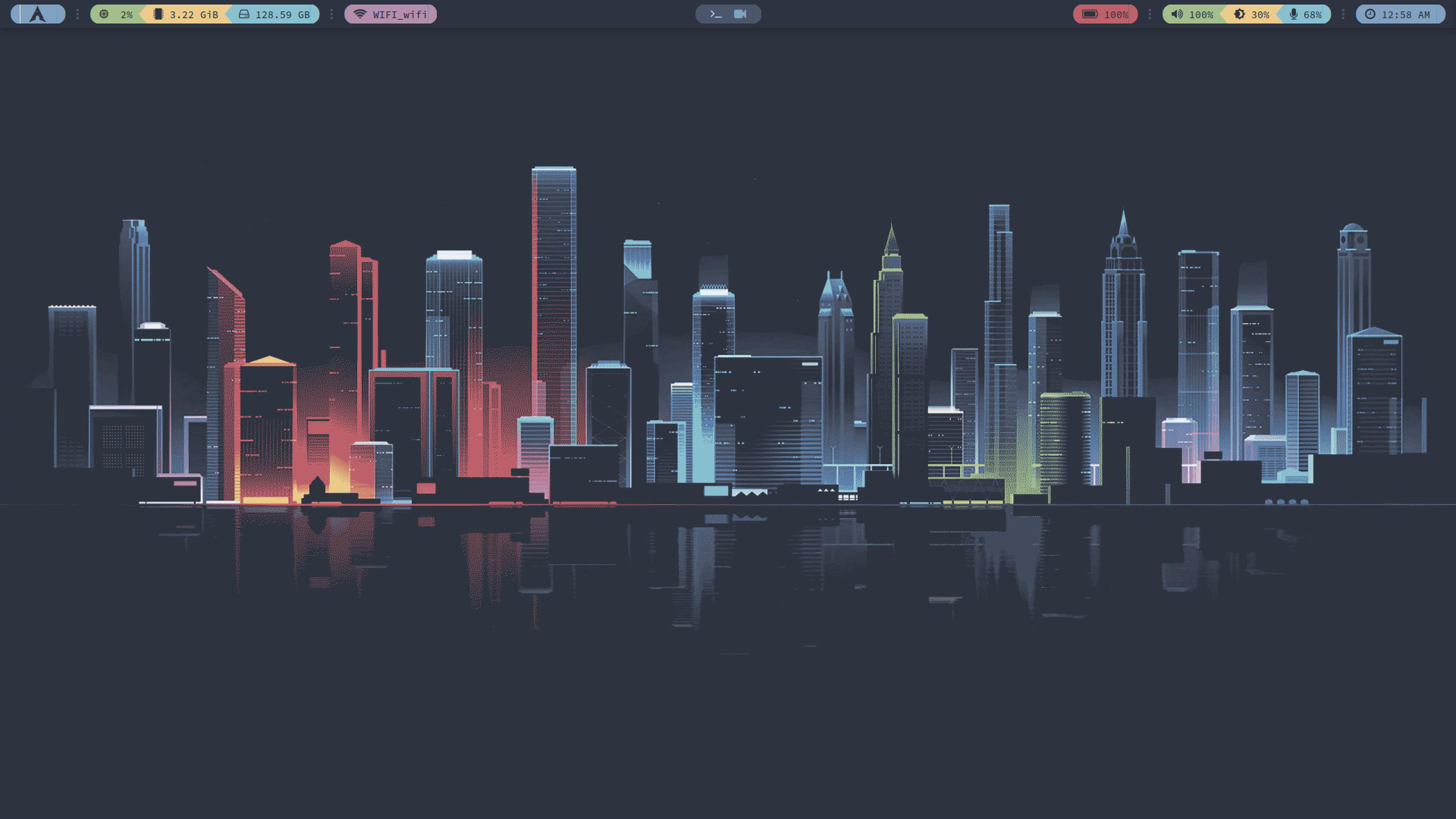Screen dimensions: 1456x819
Task: Launch the terminal prompt icon
Action: pos(715,14)
